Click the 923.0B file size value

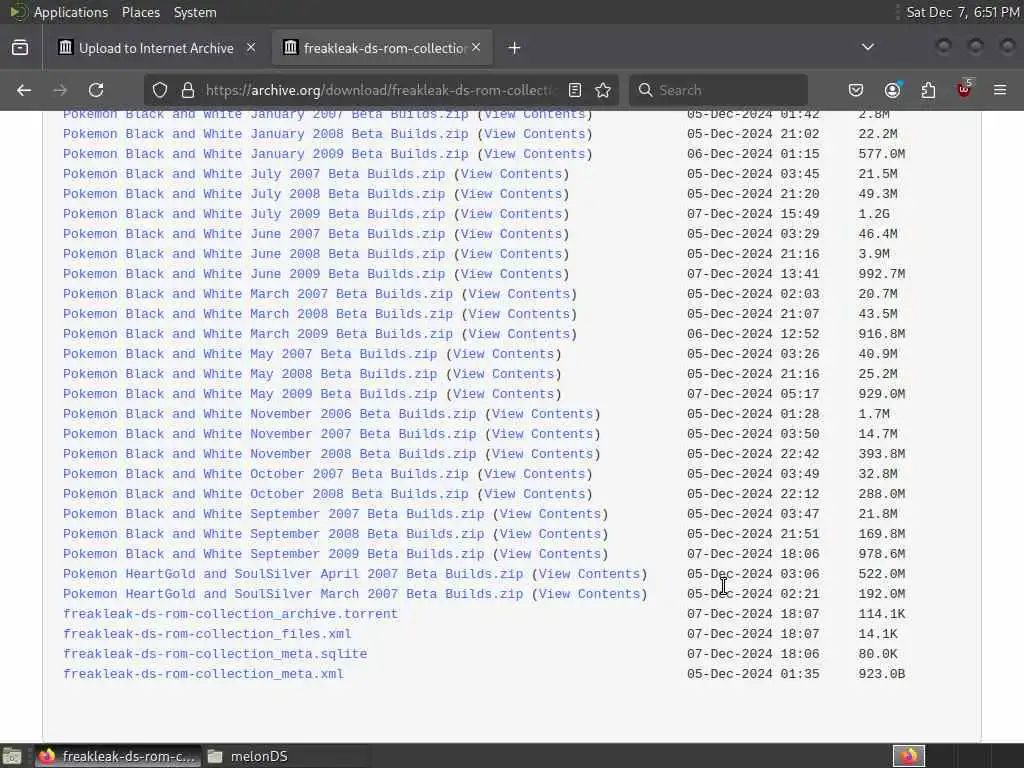[882, 674]
